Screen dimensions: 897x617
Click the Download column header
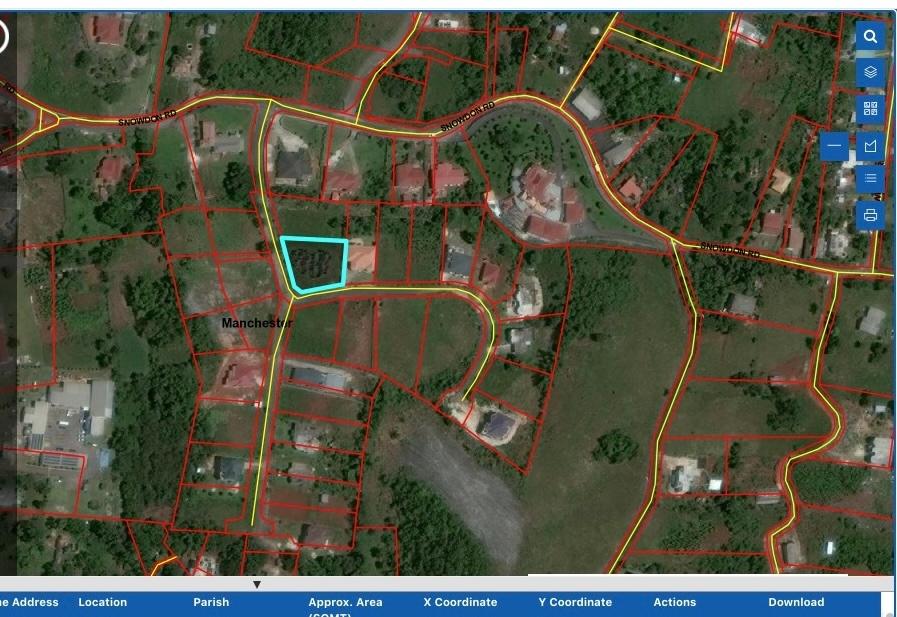click(x=796, y=602)
